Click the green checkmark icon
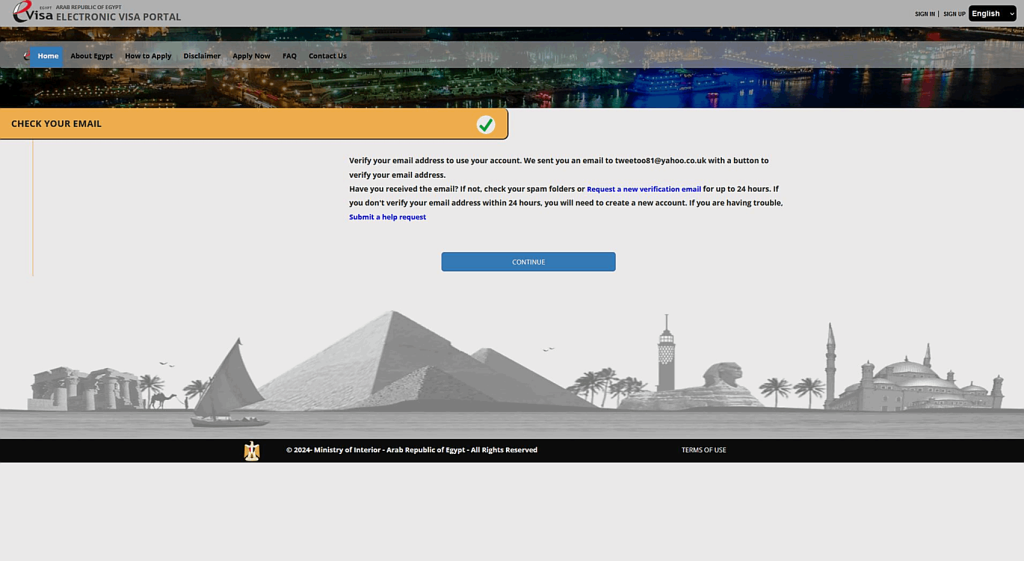1024x561 pixels. tap(485, 124)
